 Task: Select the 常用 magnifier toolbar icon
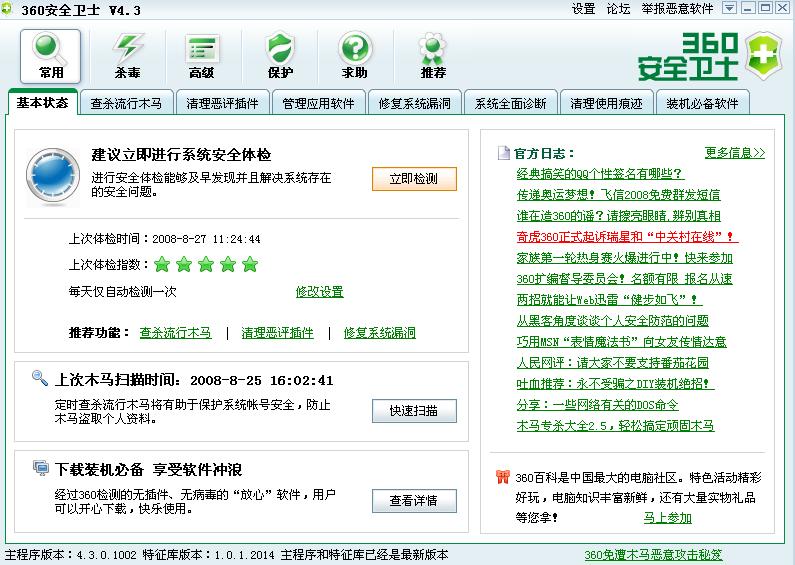click(x=50, y=56)
